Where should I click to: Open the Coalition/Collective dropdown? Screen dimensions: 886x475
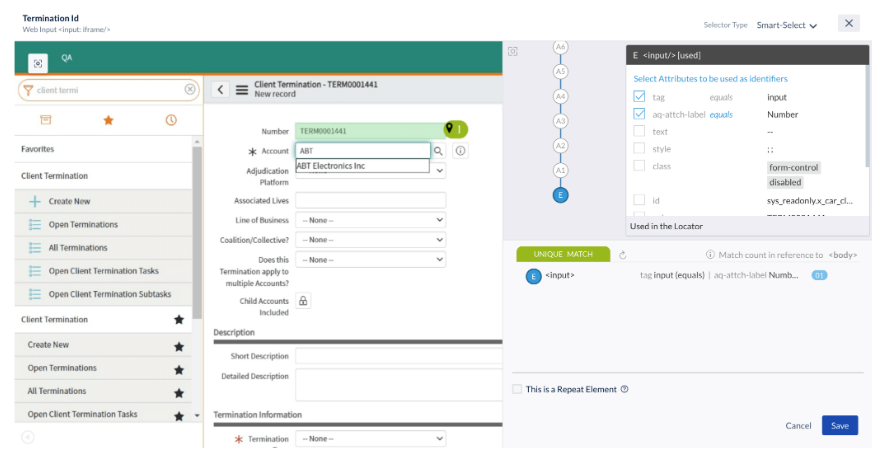pyautogui.click(x=370, y=240)
